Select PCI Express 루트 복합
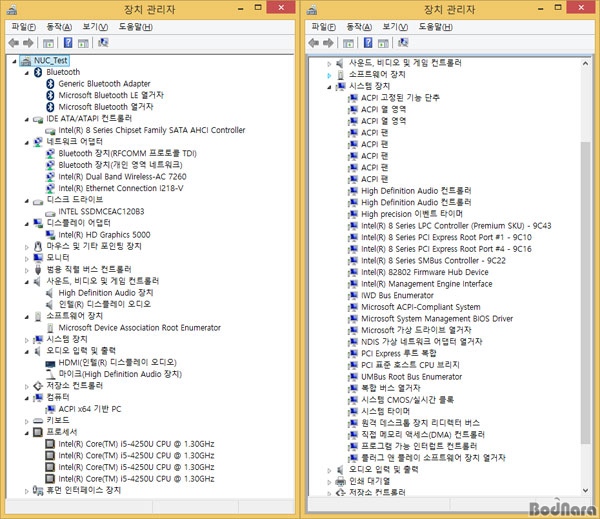This screenshot has height=519, width=600. 399,353
